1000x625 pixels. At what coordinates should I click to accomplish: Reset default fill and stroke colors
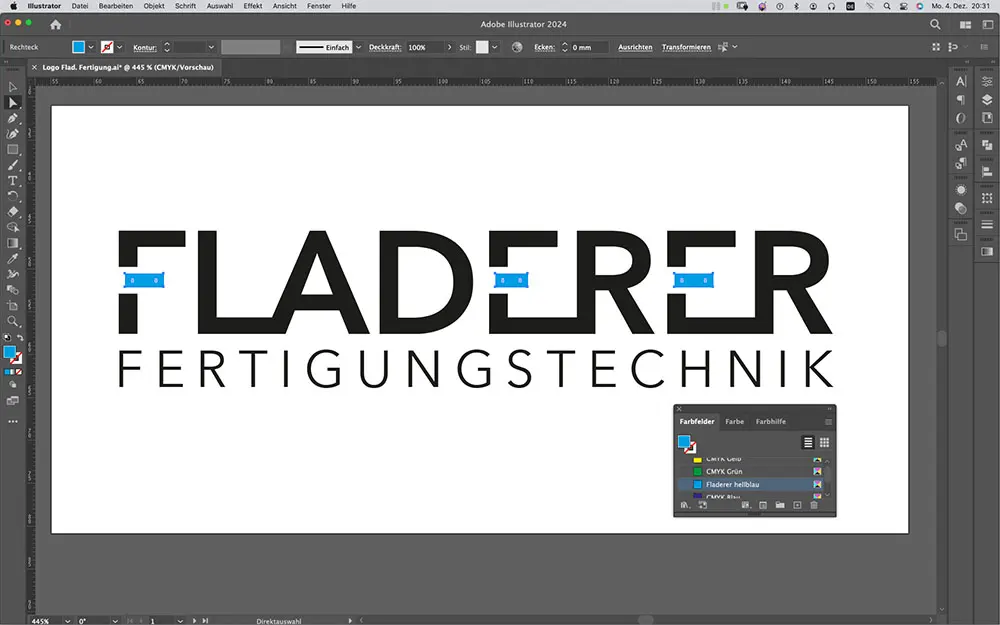(7, 337)
